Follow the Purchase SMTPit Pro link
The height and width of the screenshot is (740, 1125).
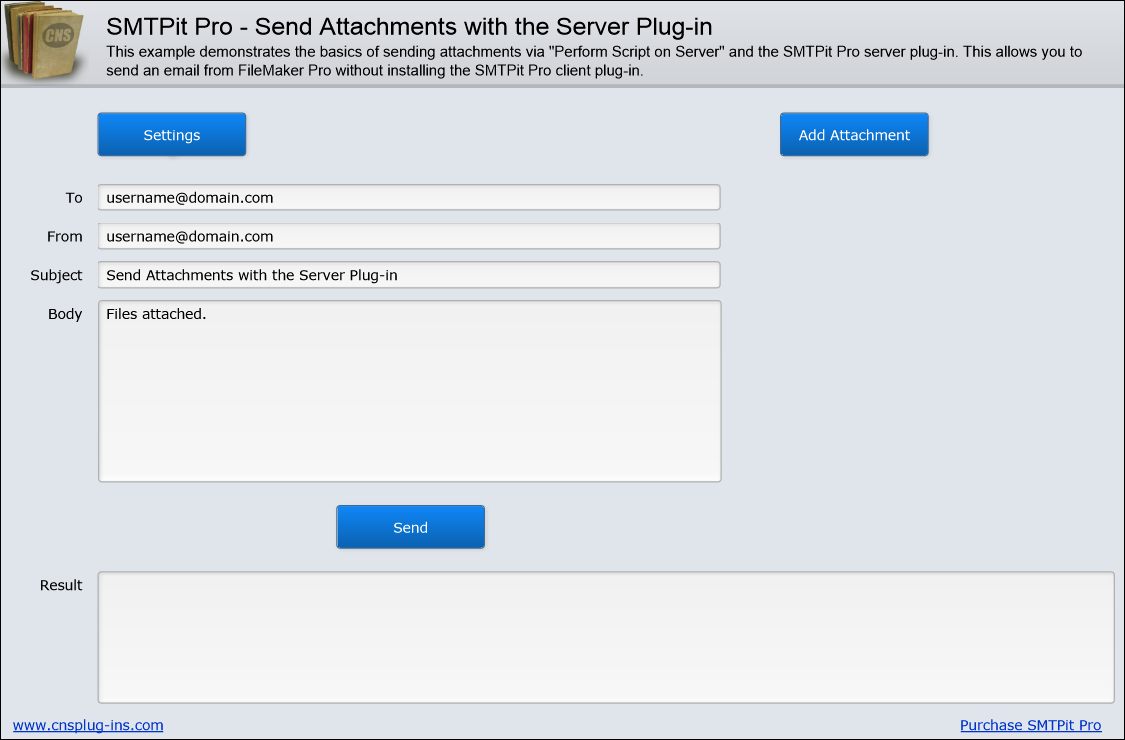point(1030,725)
